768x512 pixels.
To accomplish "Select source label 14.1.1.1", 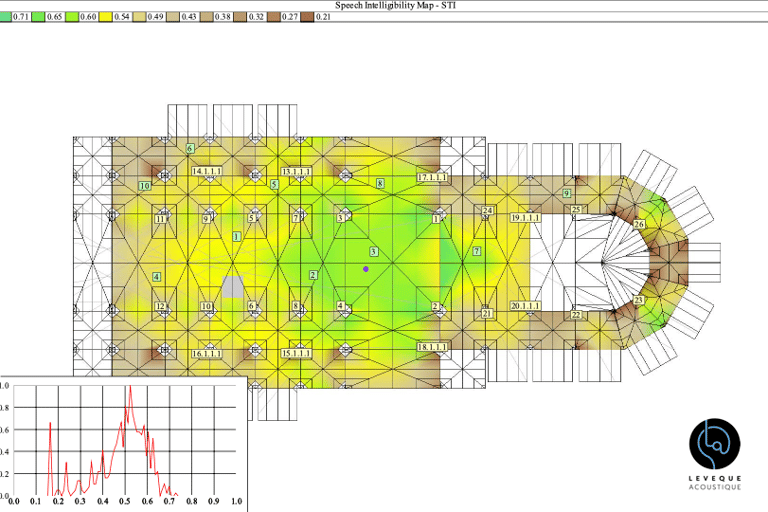I will (x=206, y=171).
